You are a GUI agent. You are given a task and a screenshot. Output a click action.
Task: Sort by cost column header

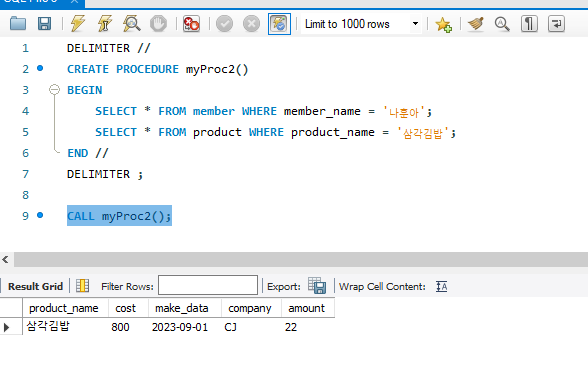[x=129, y=308]
